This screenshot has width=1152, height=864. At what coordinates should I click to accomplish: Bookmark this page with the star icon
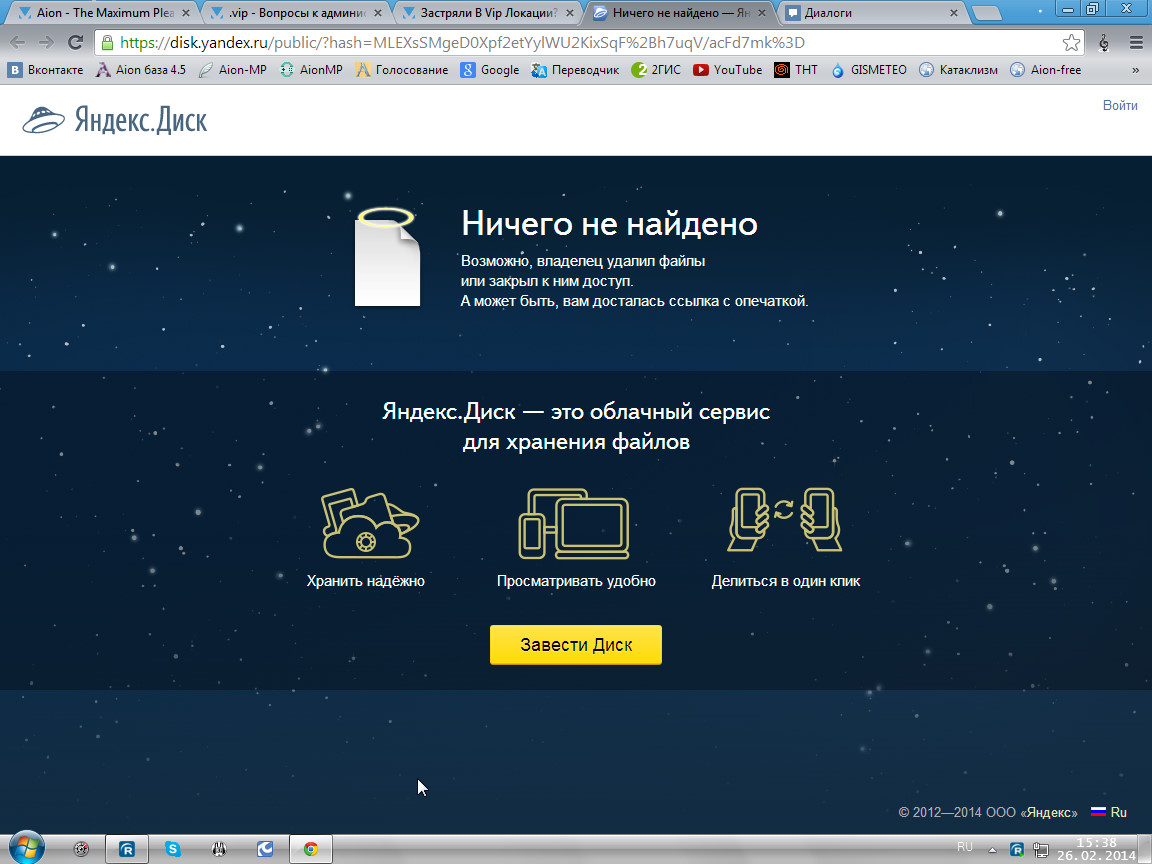click(x=1071, y=43)
